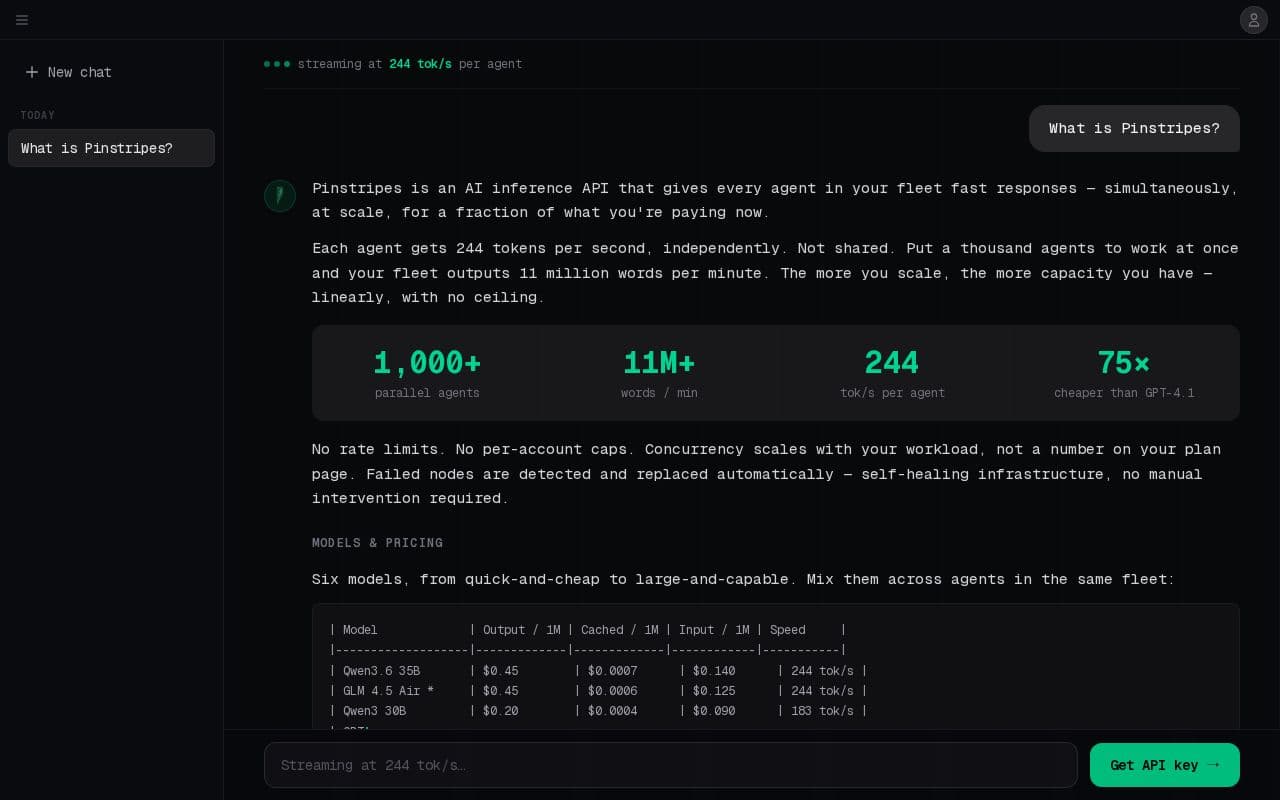
Task: Click the "183 tok/s" speed cell
Action: (822, 711)
